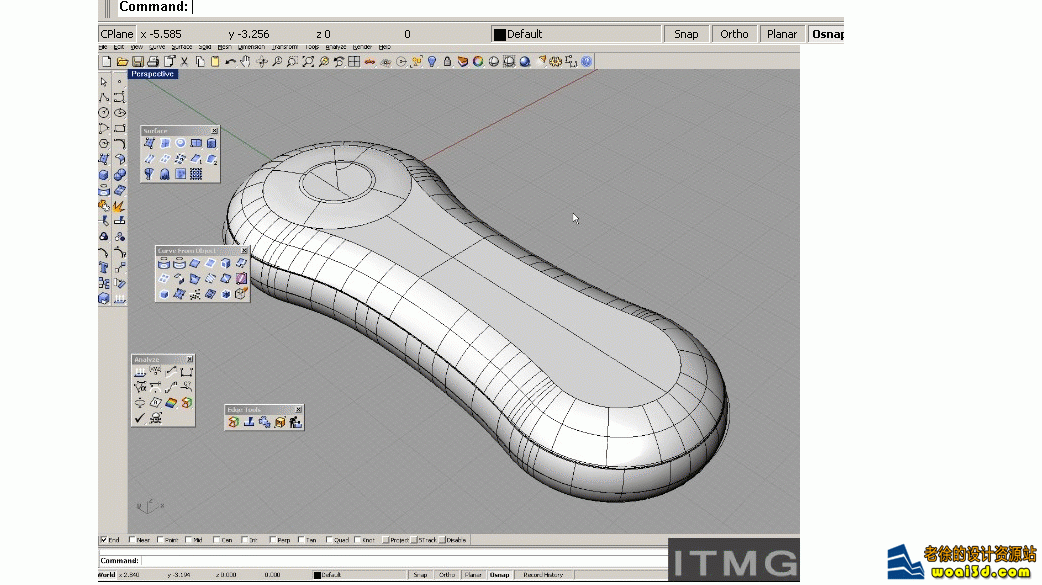Enable the Near osnap checkbox

(x=132, y=540)
